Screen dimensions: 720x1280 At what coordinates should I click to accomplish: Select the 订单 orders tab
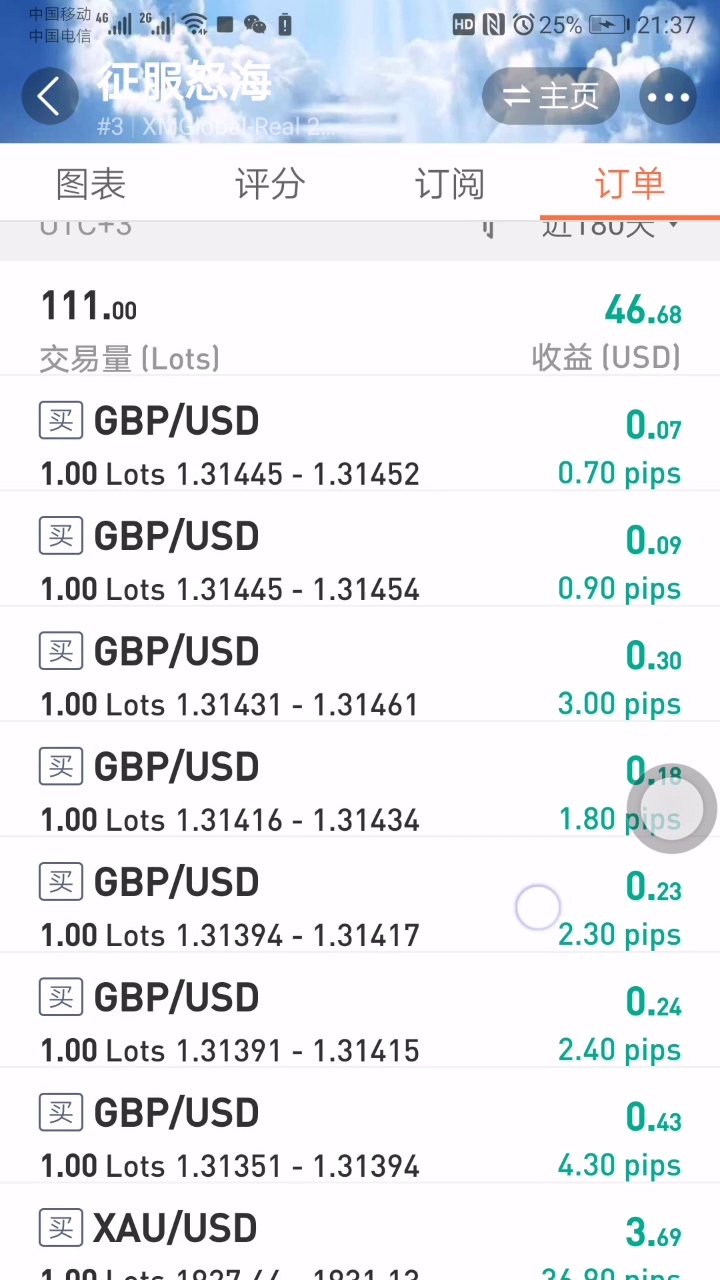pos(629,184)
